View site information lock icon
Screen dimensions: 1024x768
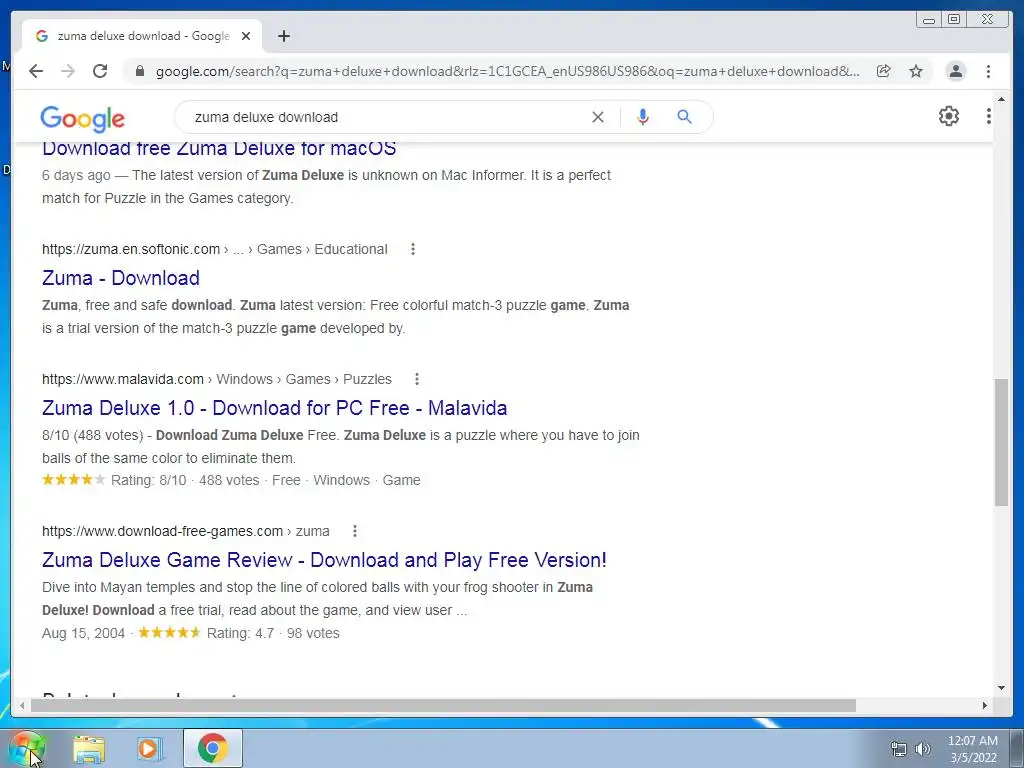coord(139,71)
